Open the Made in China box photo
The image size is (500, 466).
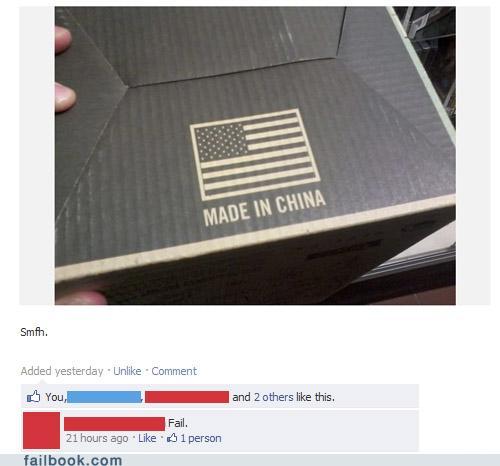point(255,156)
